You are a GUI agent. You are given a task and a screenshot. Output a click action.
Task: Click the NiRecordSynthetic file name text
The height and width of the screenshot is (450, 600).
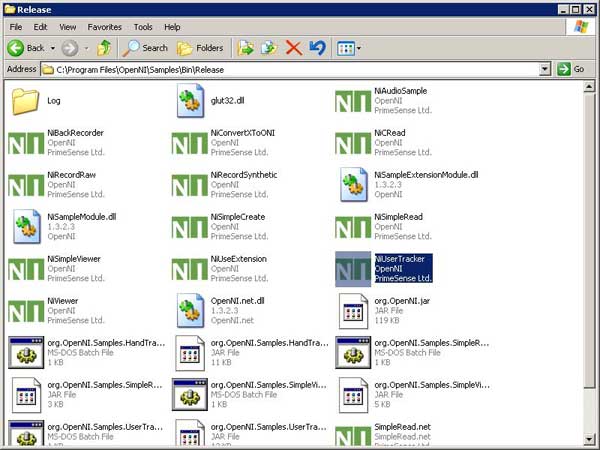tap(244, 175)
